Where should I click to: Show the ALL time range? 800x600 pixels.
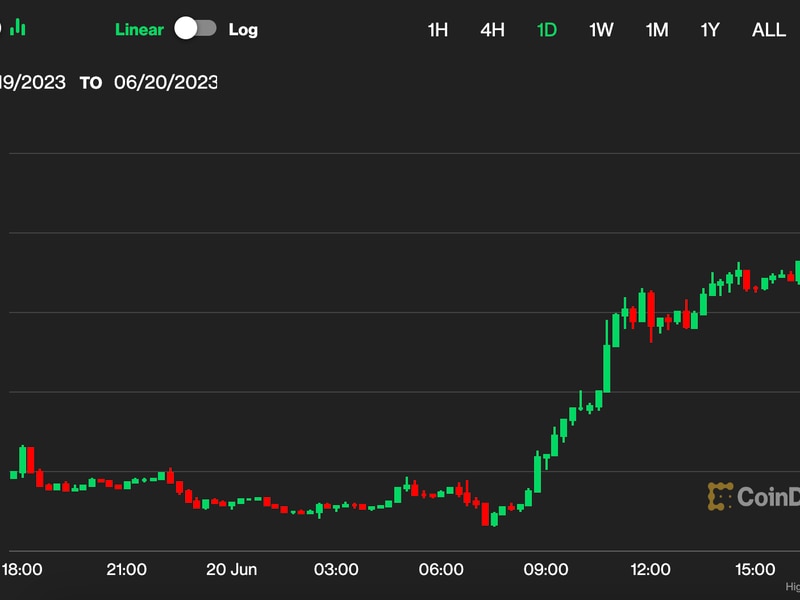[769, 30]
